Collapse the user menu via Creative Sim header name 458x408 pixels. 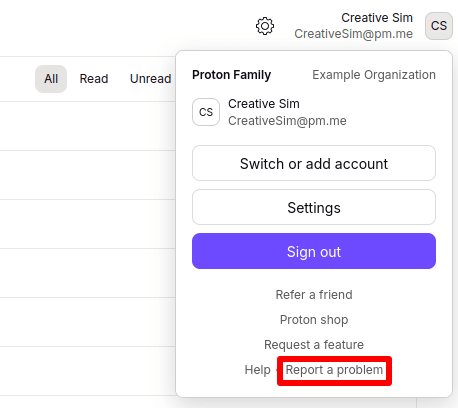[377, 18]
